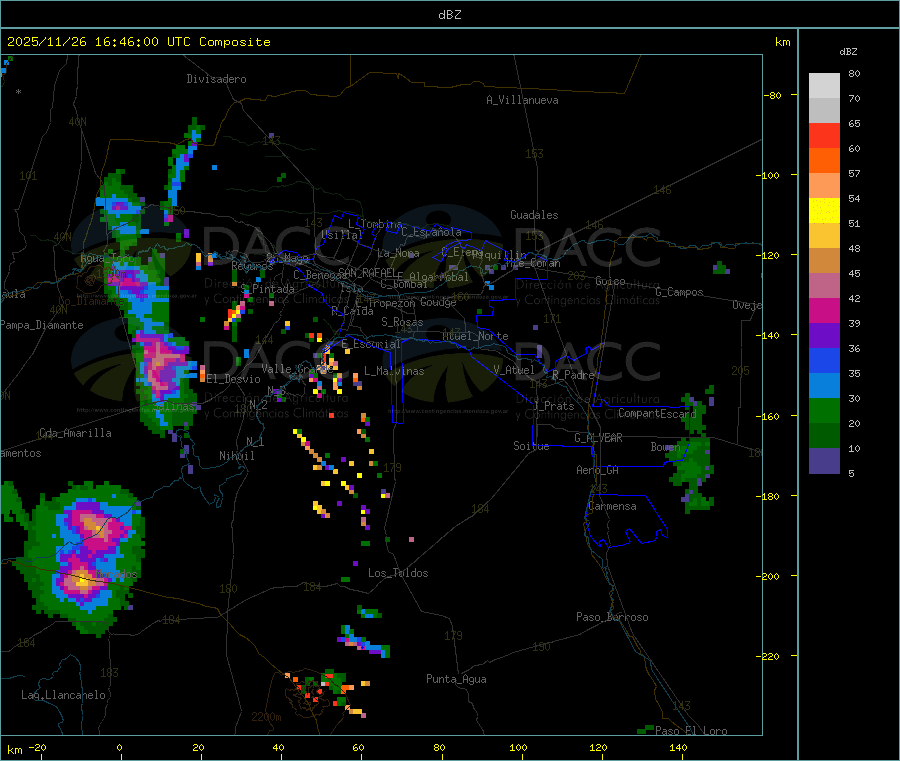This screenshot has width=900, height=761.
Task: Click the 'A_Villanueva' place label
Action: click(x=522, y=100)
